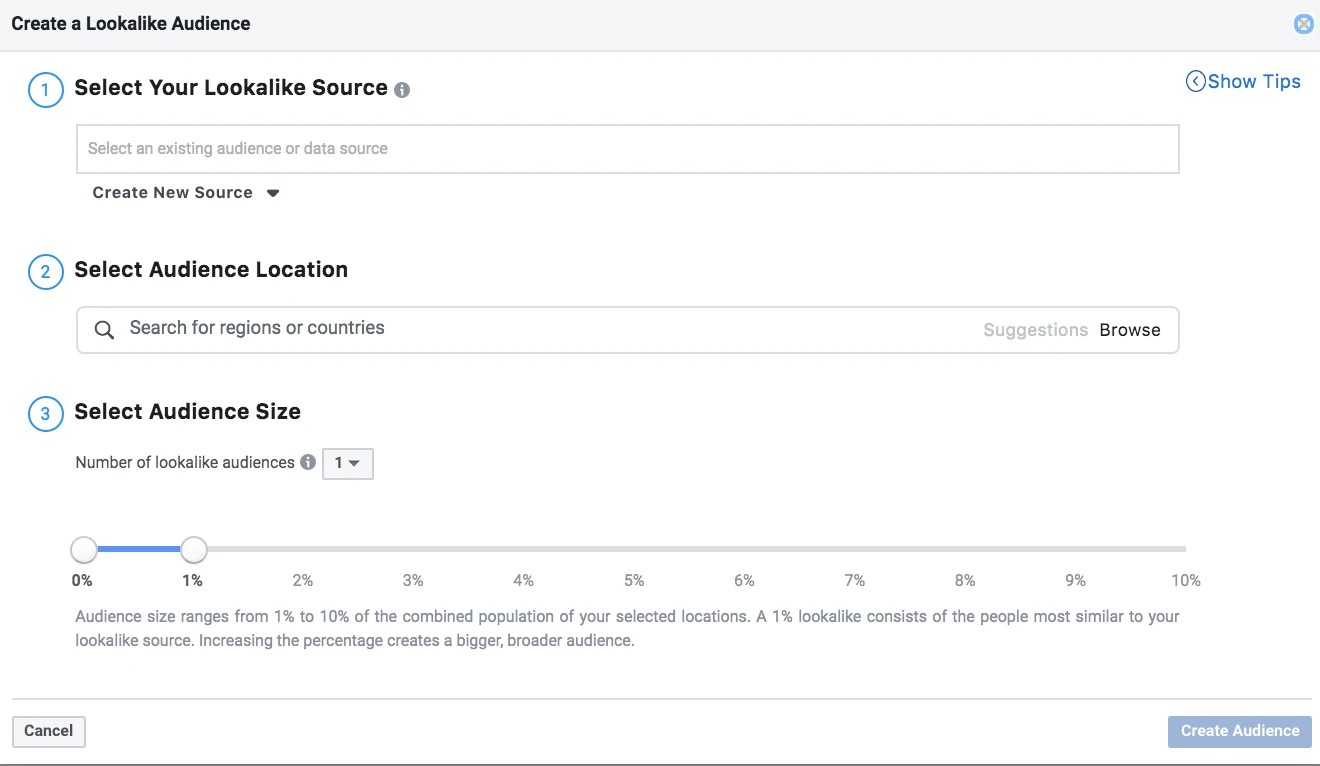
Task: Open the number of lookalike audiences dropdown
Action: tap(347, 463)
